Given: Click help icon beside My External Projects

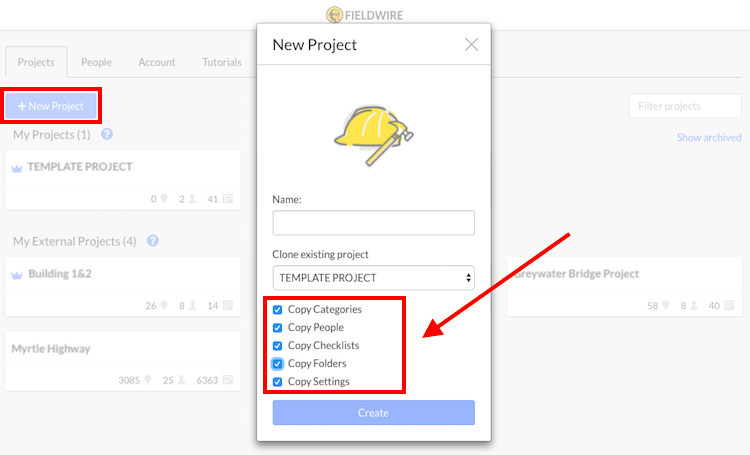Looking at the screenshot, I should pyautogui.click(x=153, y=241).
